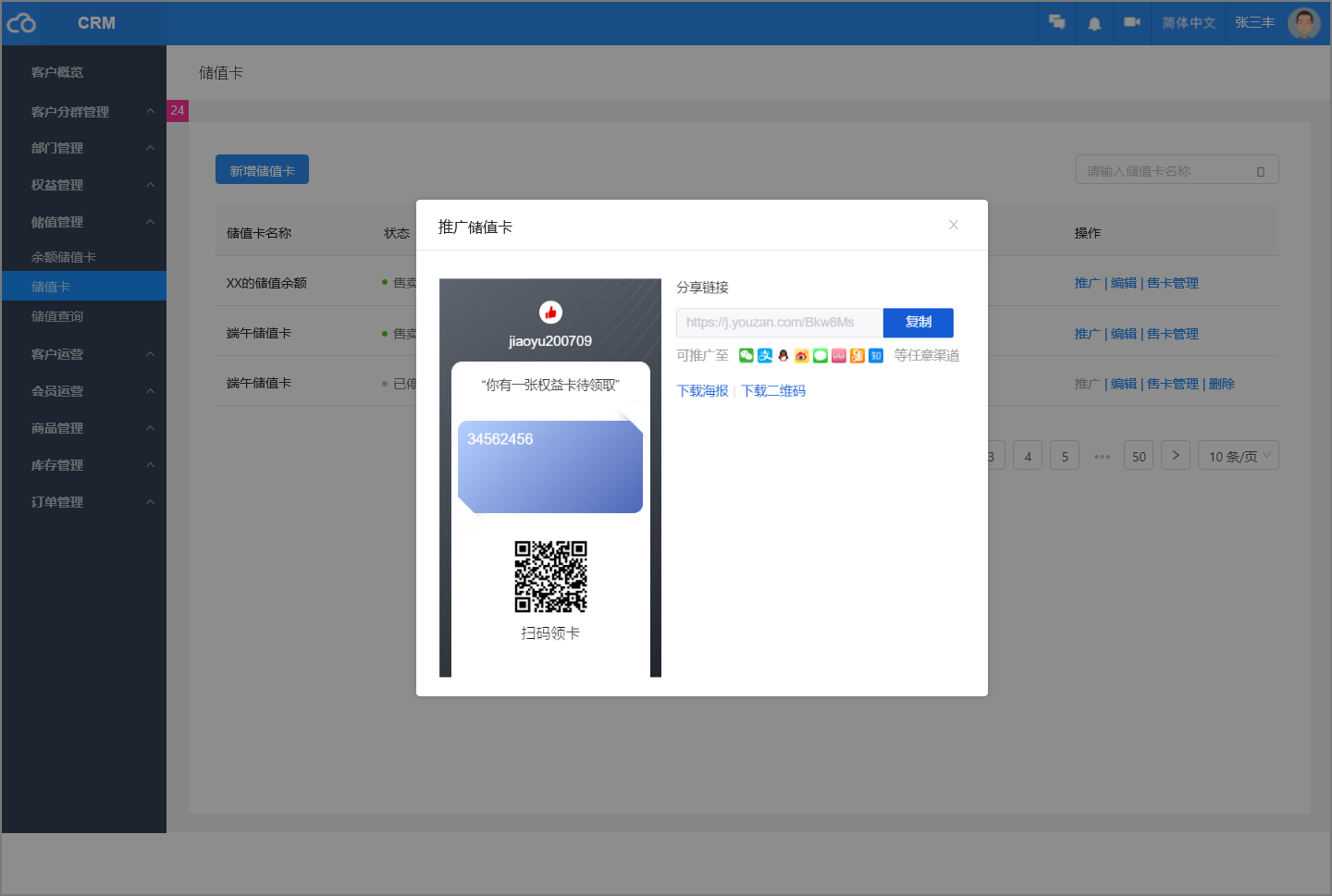Click 编辑 for XX的储值余额 row
This screenshot has width=1332, height=896.
(1123, 283)
